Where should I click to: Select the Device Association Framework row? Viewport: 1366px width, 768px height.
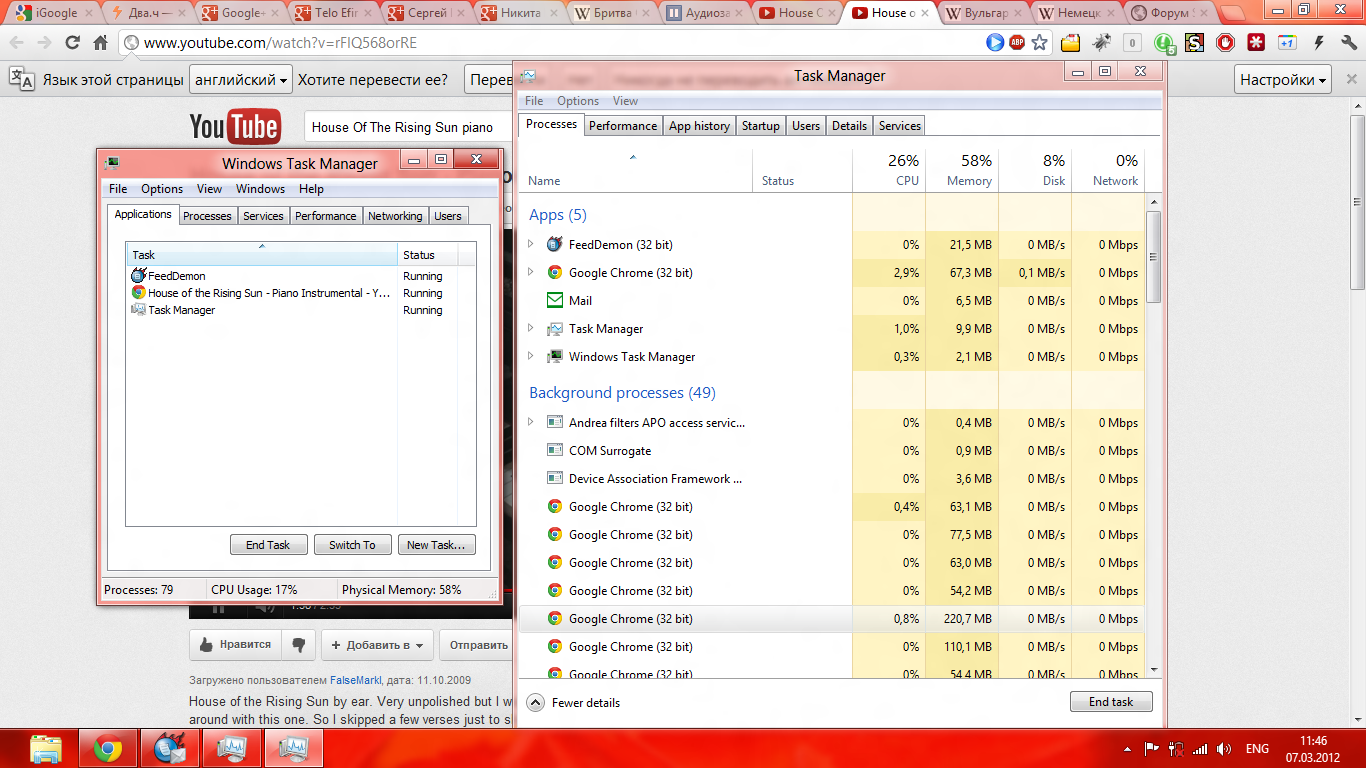[832, 478]
